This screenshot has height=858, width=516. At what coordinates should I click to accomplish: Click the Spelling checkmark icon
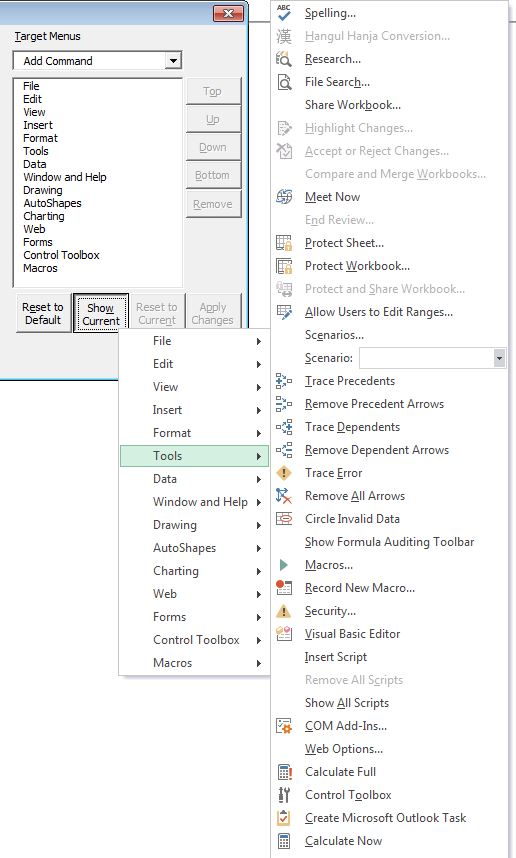tap(284, 13)
